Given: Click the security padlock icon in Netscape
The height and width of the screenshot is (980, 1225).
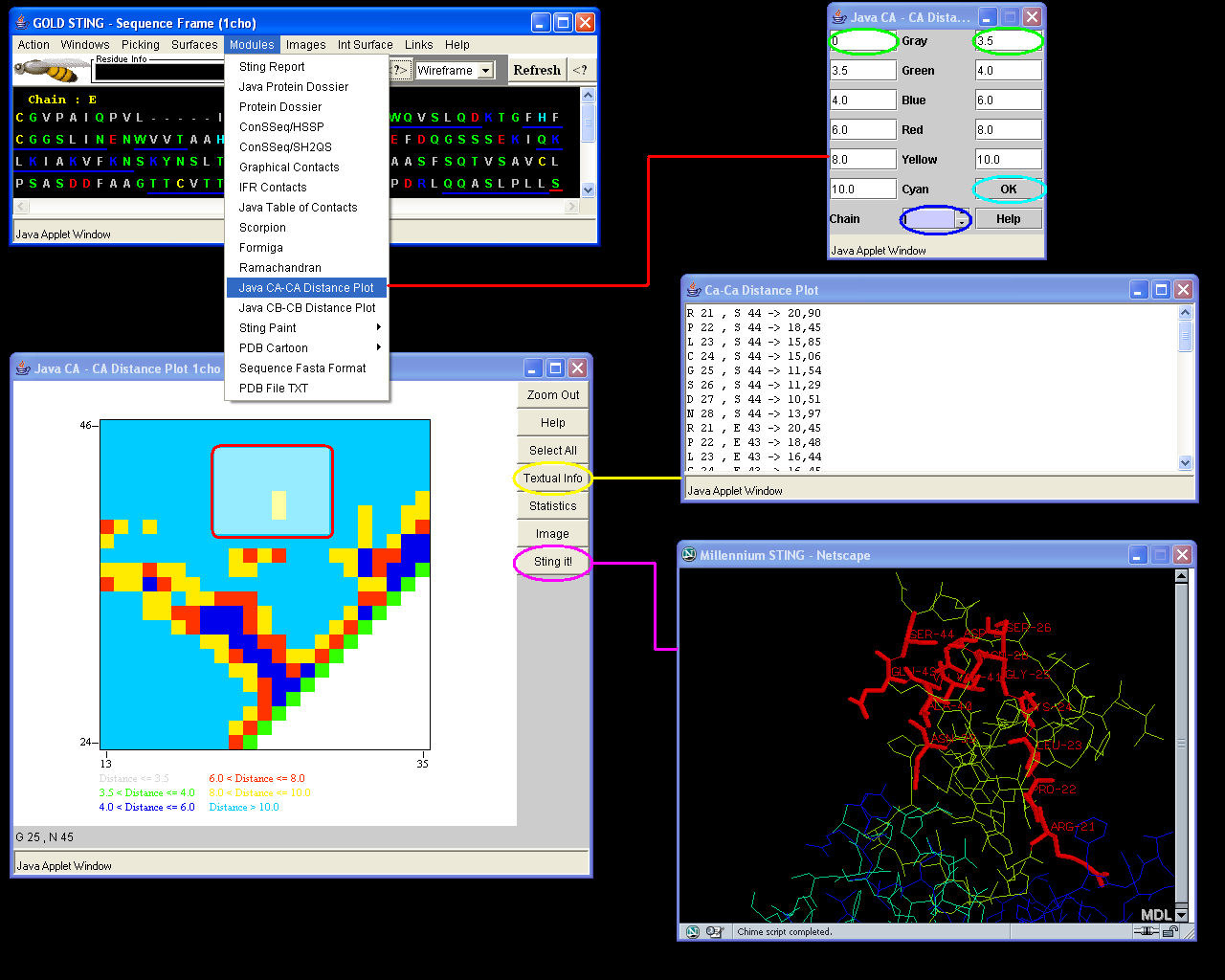Looking at the screenshot, I should click(x=1169, y=931).
